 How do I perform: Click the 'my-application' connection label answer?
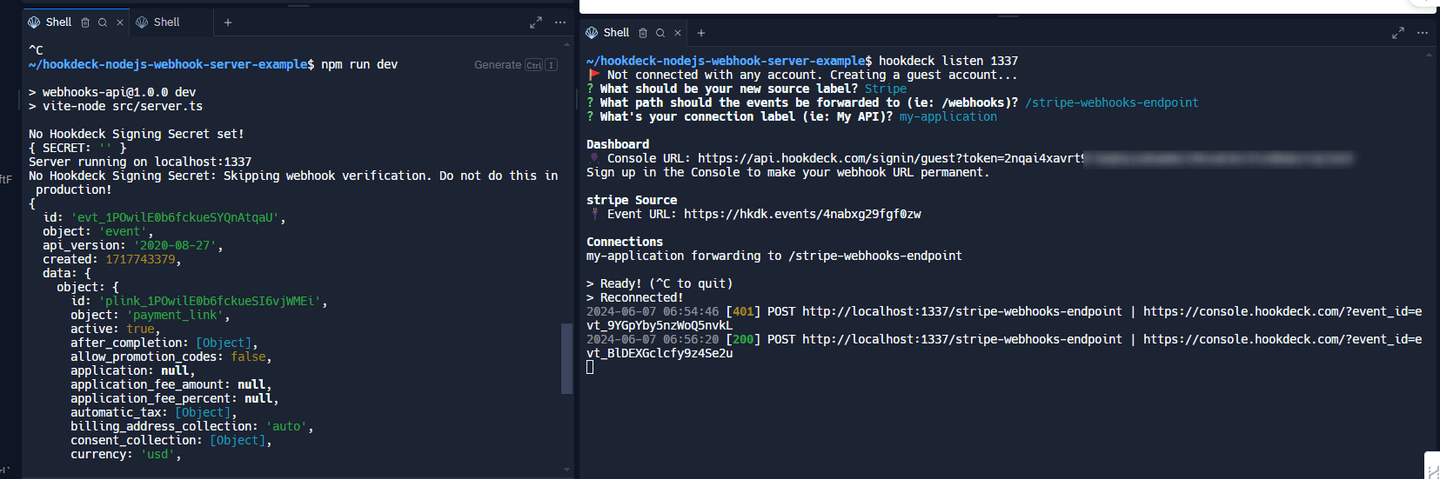(x=948, y=117)
